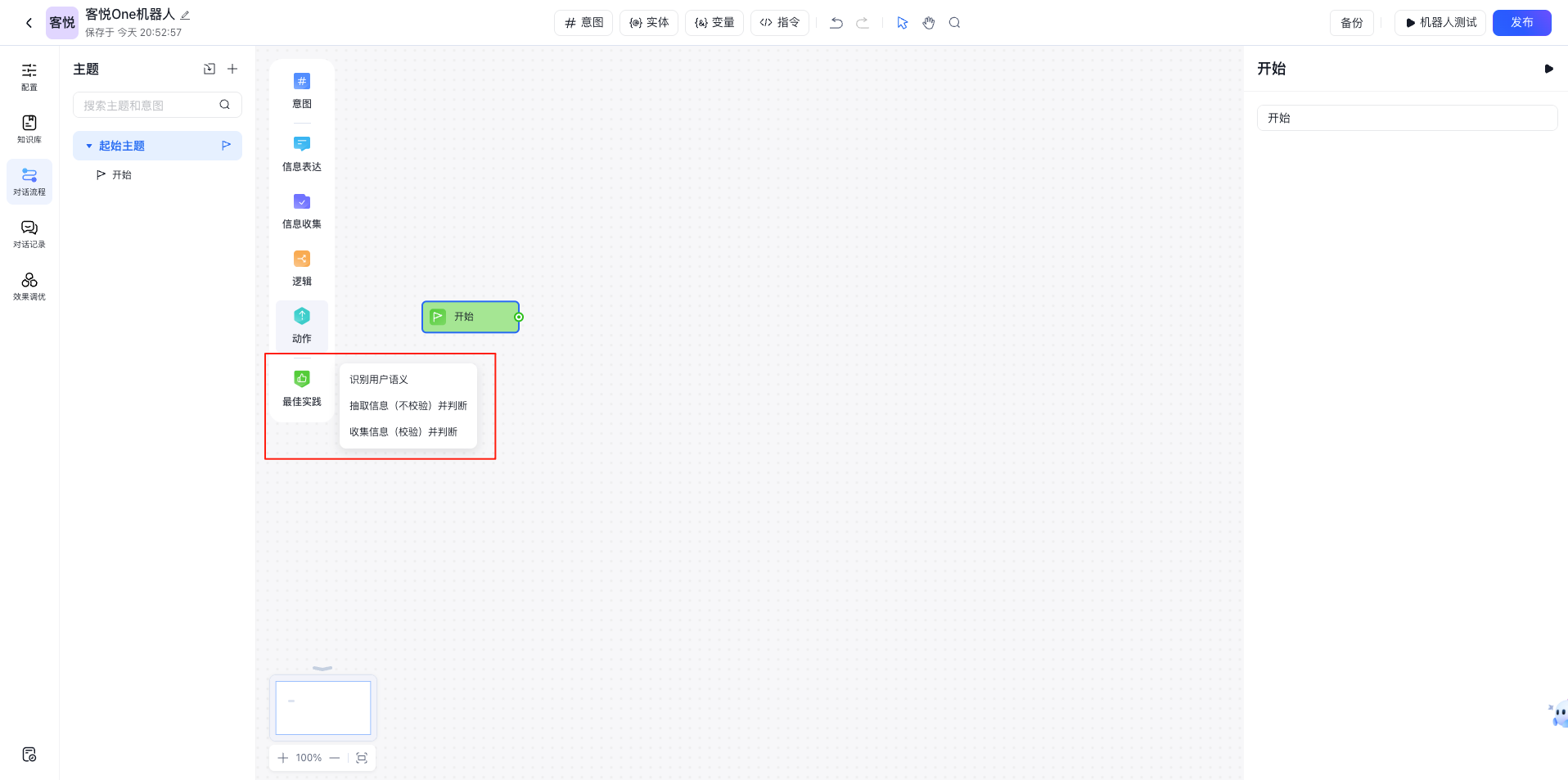Select the hand pan tool
The width and height of the screenshot is (1568, 780).
point(928,23)
